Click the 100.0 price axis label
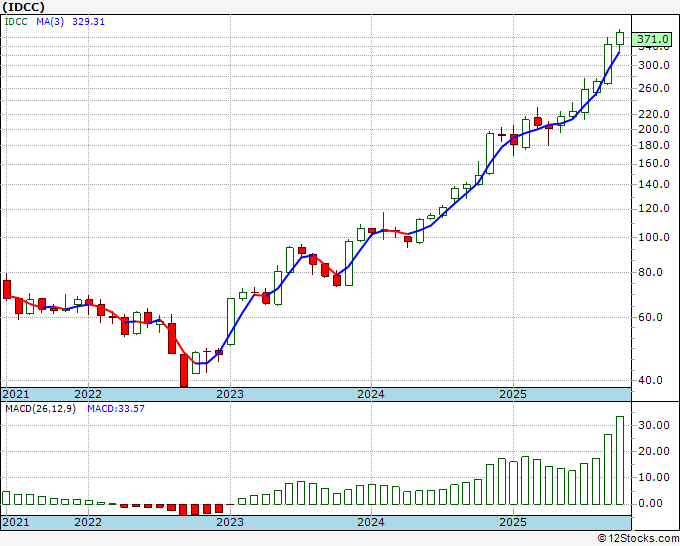The image size is (680, 546). [x=654, y=237]
